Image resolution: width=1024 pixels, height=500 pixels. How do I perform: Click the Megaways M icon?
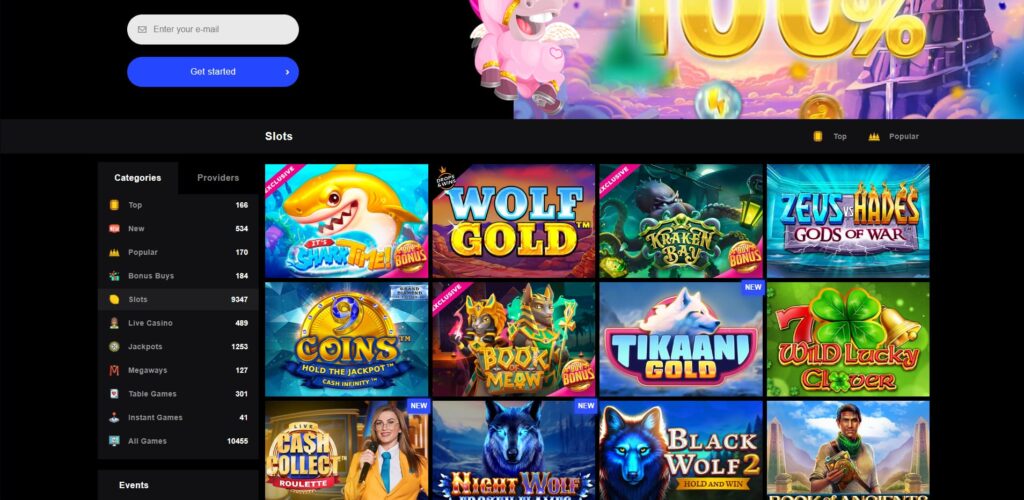pyautogui.click(x=114, y=370)
